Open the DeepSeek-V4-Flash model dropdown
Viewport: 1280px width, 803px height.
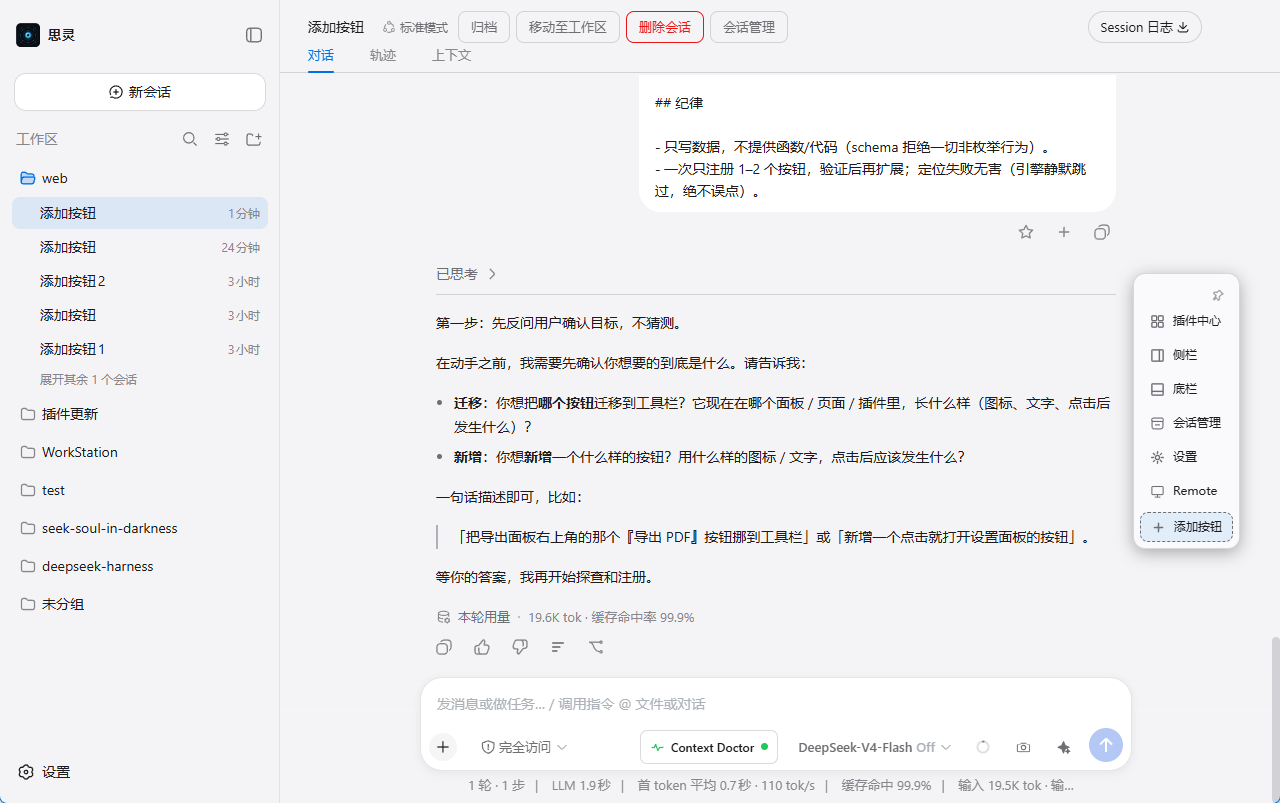point(875,747)
